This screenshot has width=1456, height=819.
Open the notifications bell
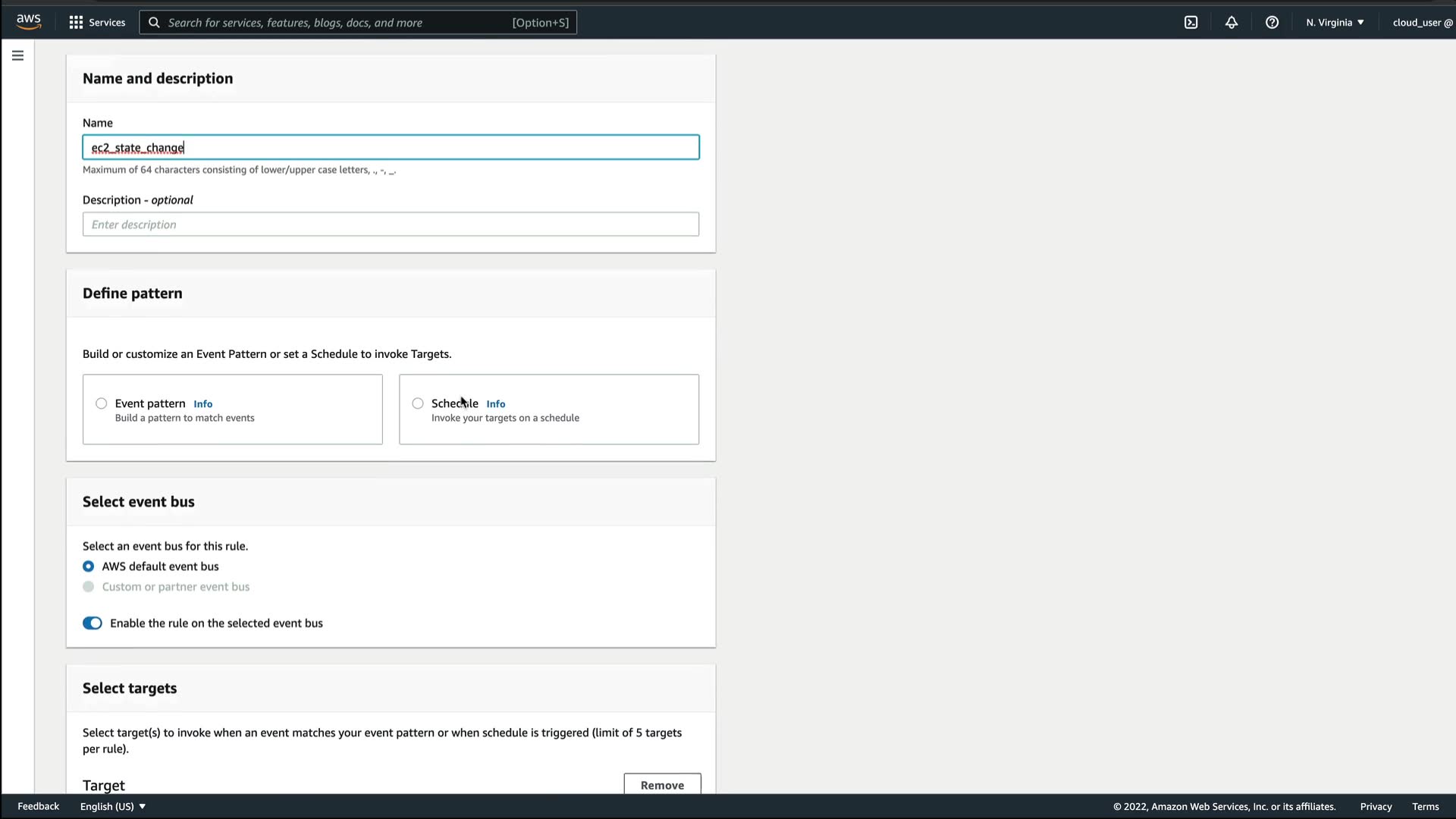pos(1232,23)
